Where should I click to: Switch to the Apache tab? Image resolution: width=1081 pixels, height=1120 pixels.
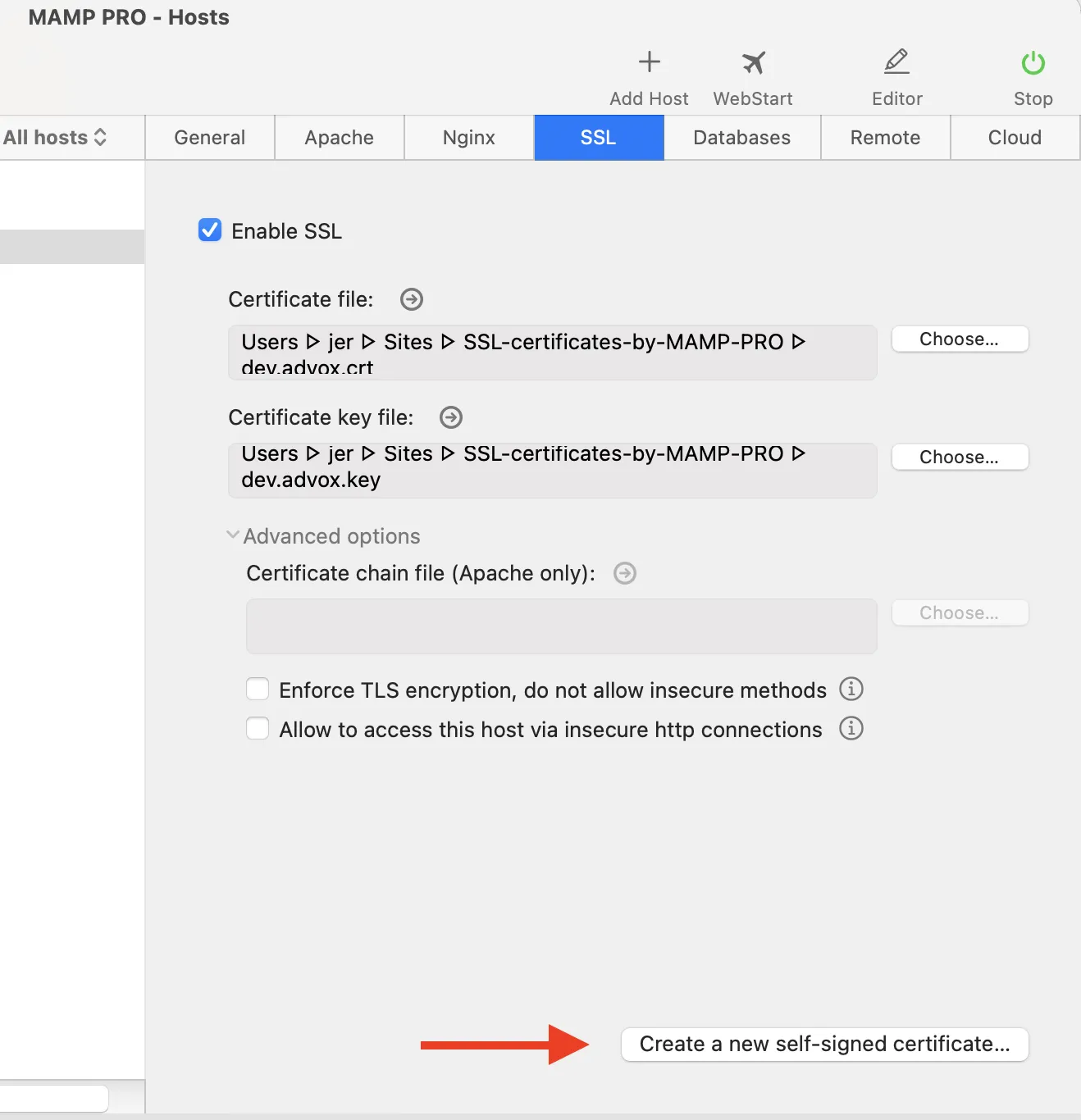340,138
